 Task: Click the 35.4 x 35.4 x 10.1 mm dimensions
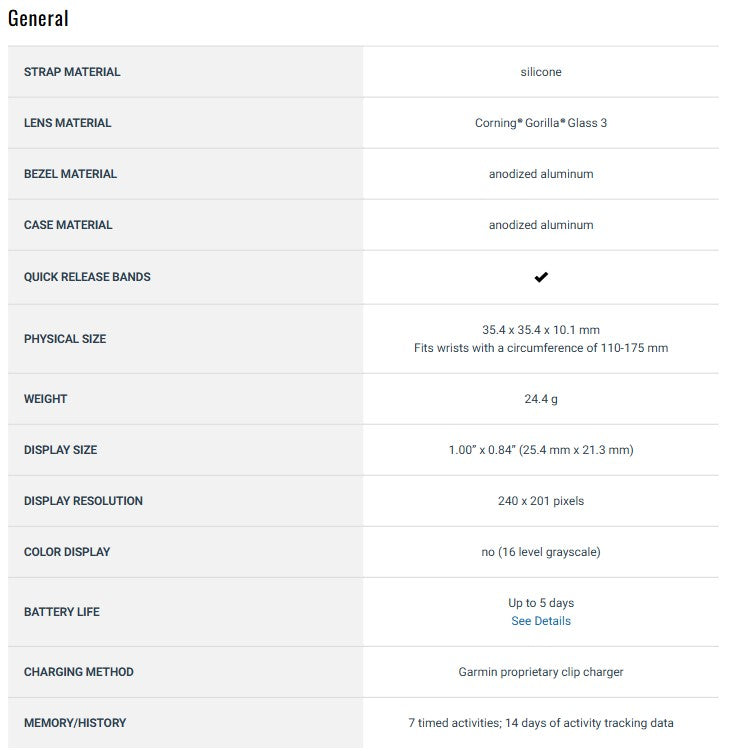click(541, 330)
